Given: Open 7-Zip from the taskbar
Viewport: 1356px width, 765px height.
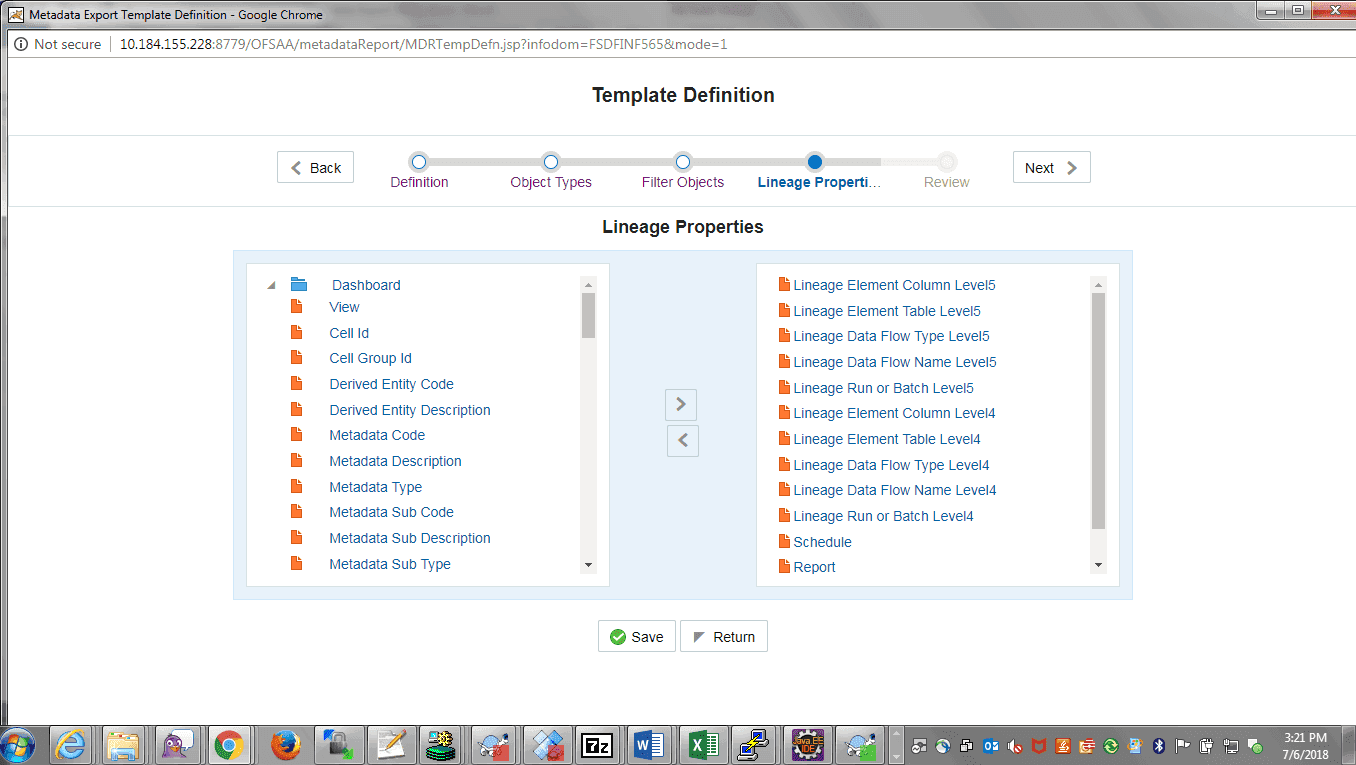Looking at the screenshot, I should 598,744.
